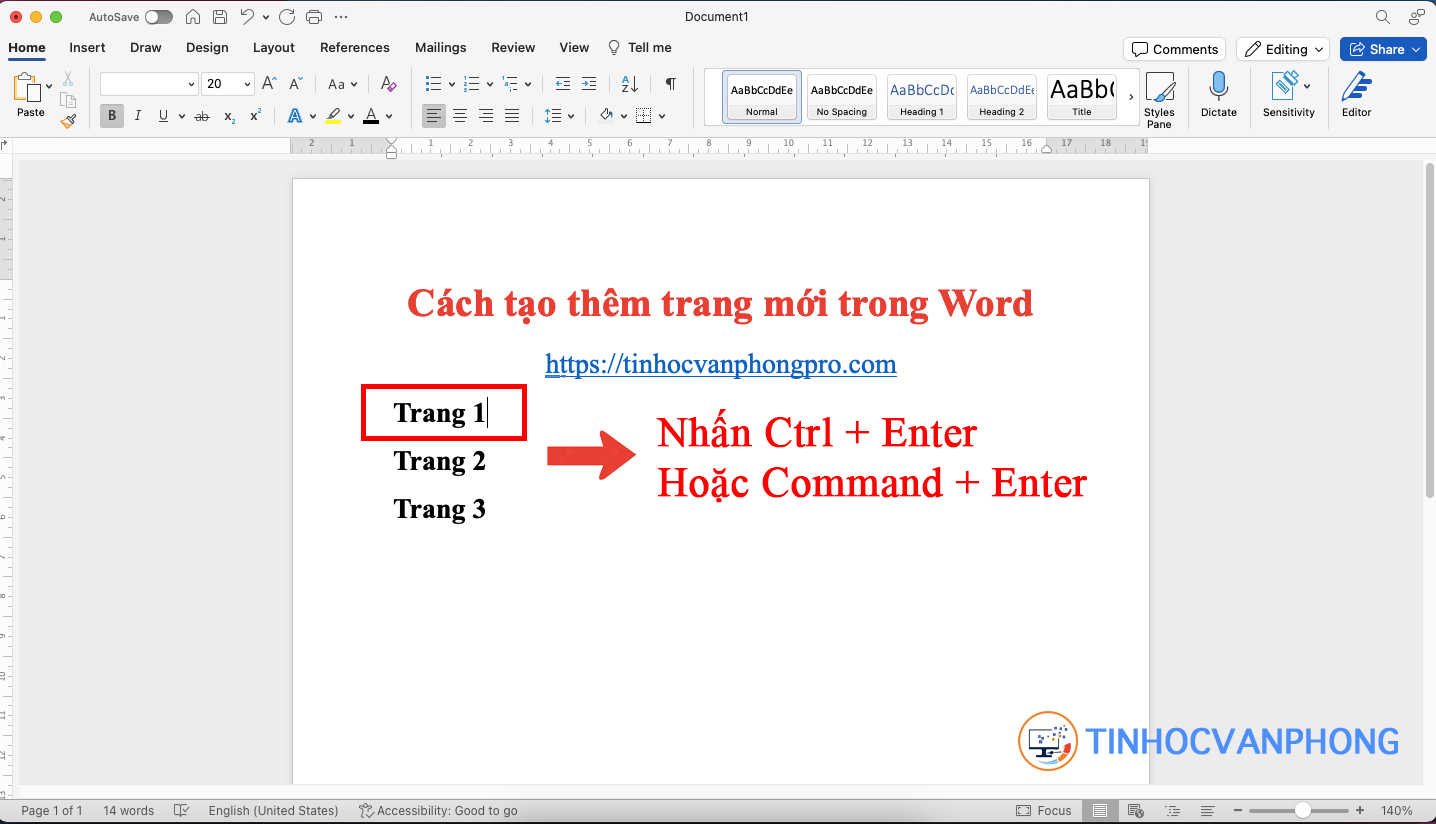Open the Styles Pane
This screenshot has height=824, width=1436.
[x=1159, y=100]
